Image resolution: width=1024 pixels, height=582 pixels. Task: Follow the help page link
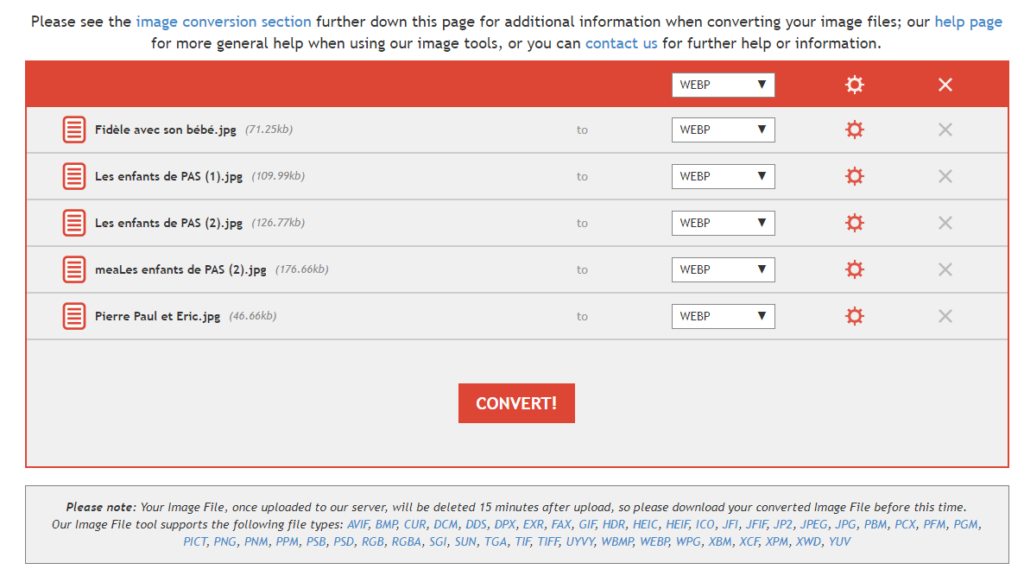pos(967,22)
